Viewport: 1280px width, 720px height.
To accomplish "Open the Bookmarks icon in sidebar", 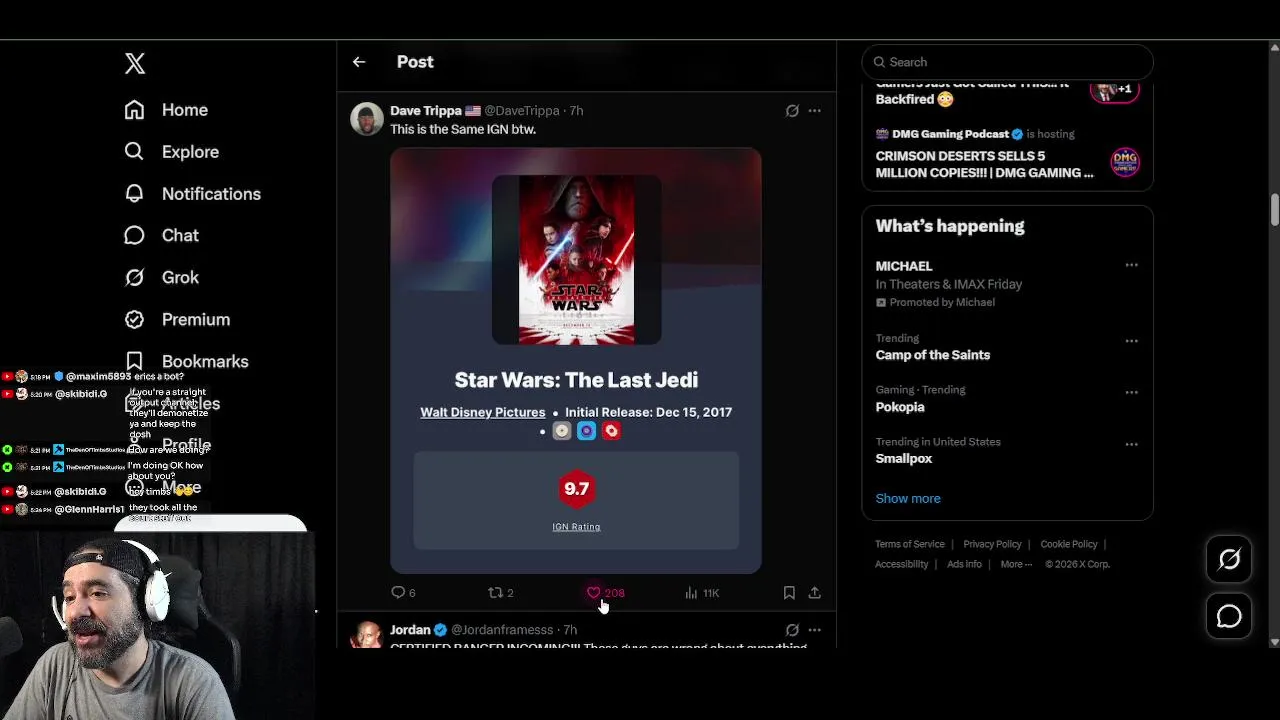I will tap(134, 361).
